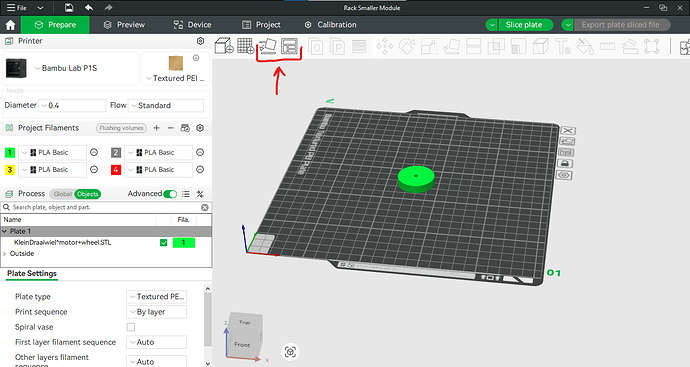
Task: Open the Calibration tab
Action: [x=330, y=25]
